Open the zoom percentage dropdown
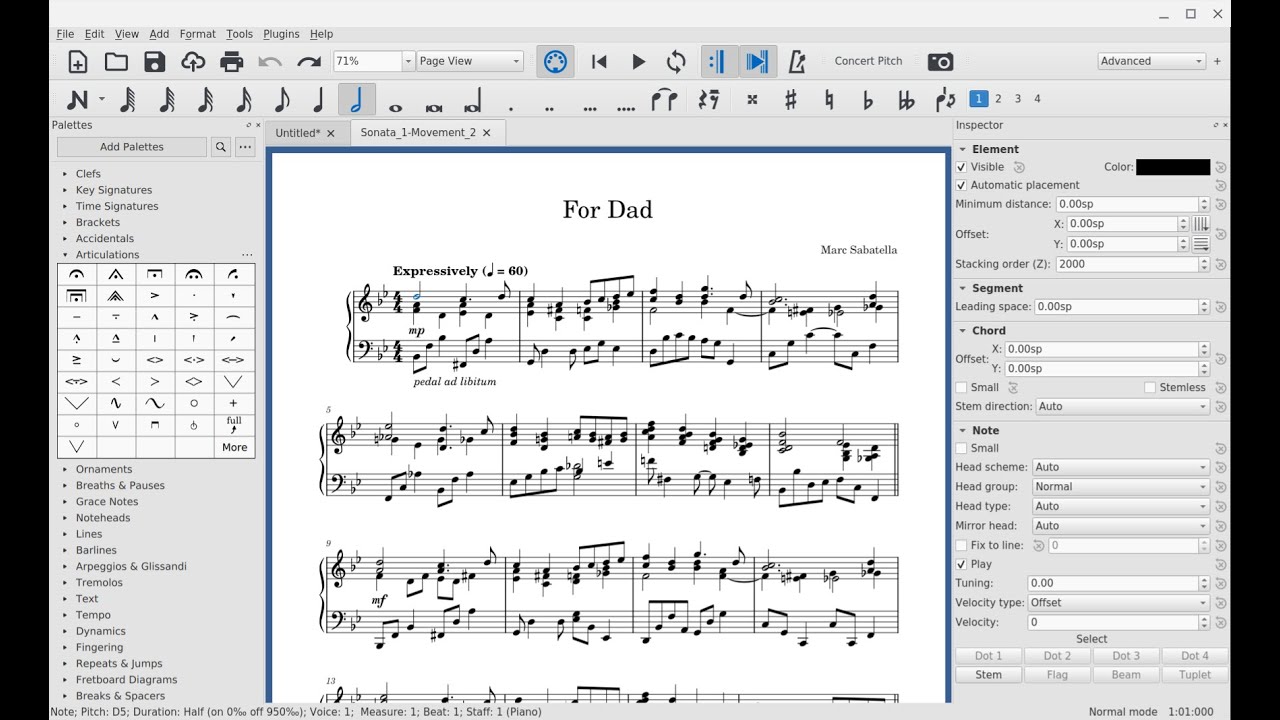The width and height of the screenshot is (1280, 720). (407, 62)
